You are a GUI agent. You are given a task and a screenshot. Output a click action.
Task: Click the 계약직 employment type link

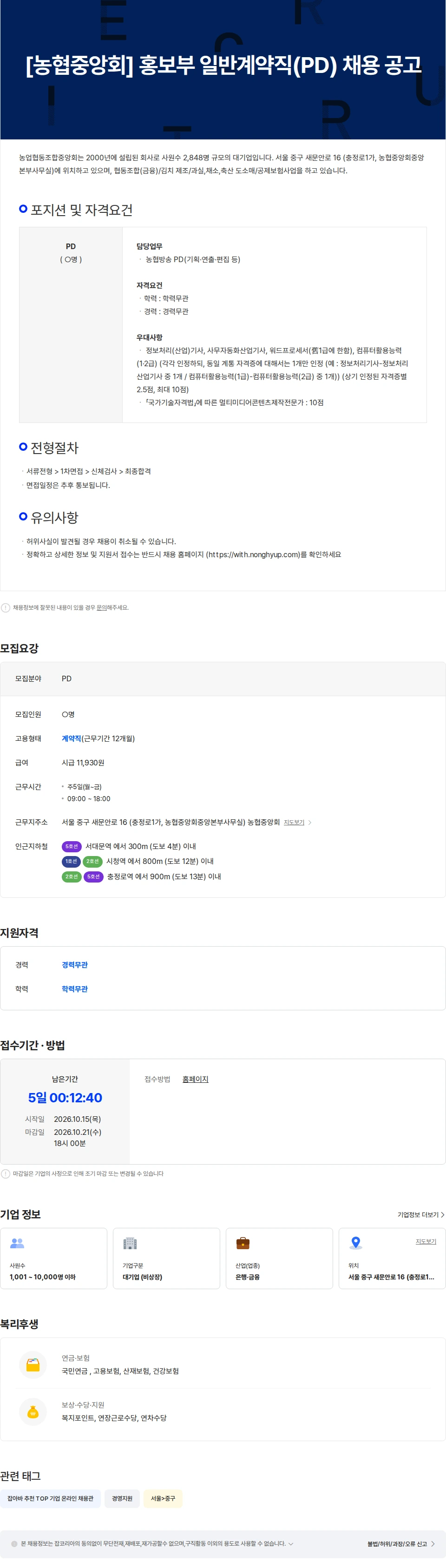click(x=71, y=738)
